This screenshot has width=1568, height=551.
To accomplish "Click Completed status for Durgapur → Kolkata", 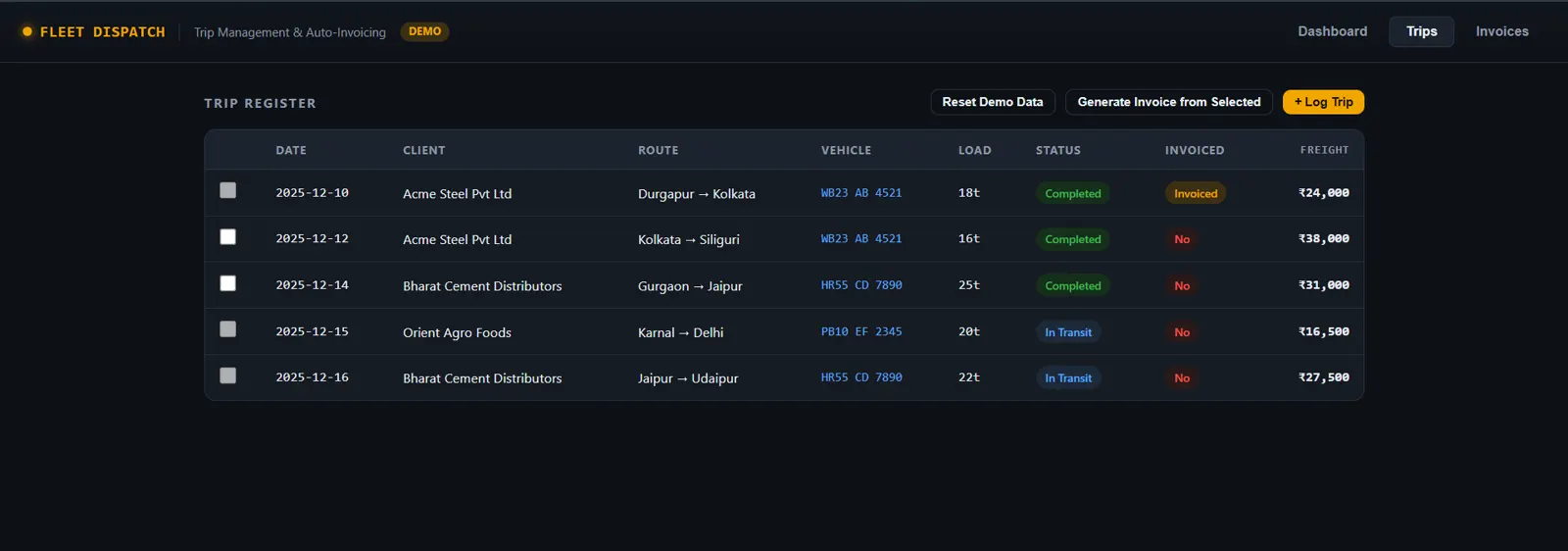I will [x=1073, y=193].
